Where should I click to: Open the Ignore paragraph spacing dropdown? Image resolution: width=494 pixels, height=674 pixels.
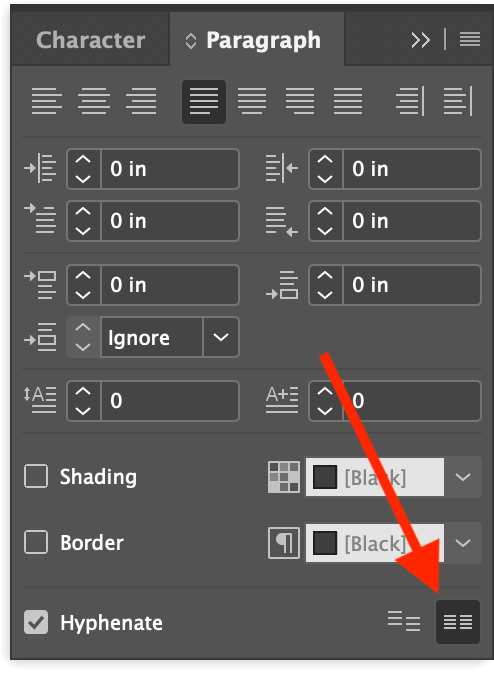(221, 337)
